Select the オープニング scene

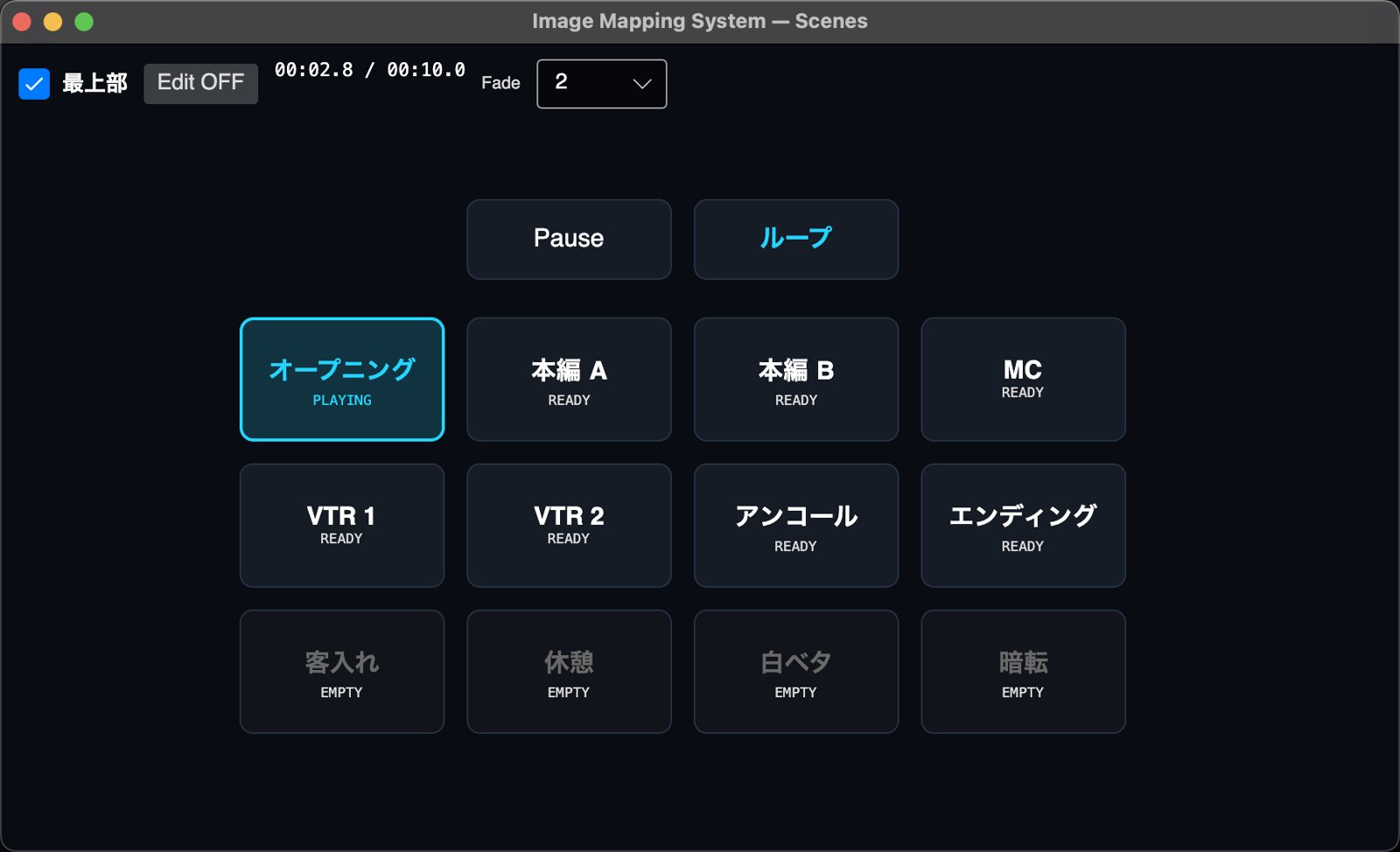click(342, 379)
